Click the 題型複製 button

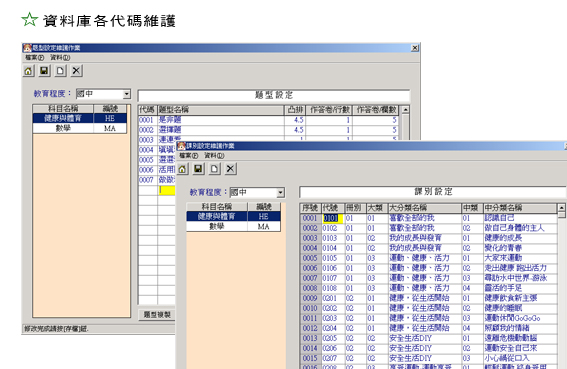pos(157,314)
